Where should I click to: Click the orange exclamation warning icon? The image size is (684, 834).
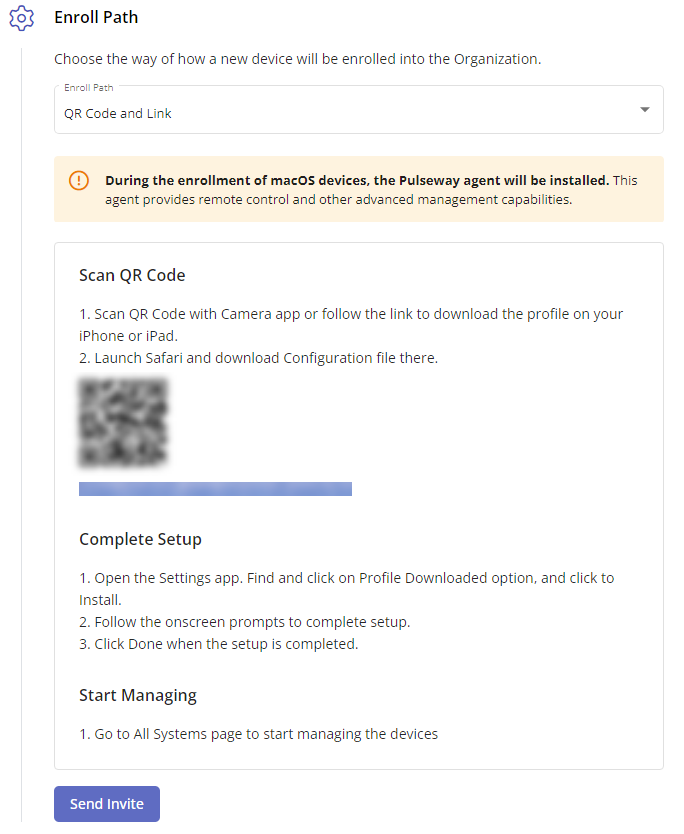[x=79, y=180]
